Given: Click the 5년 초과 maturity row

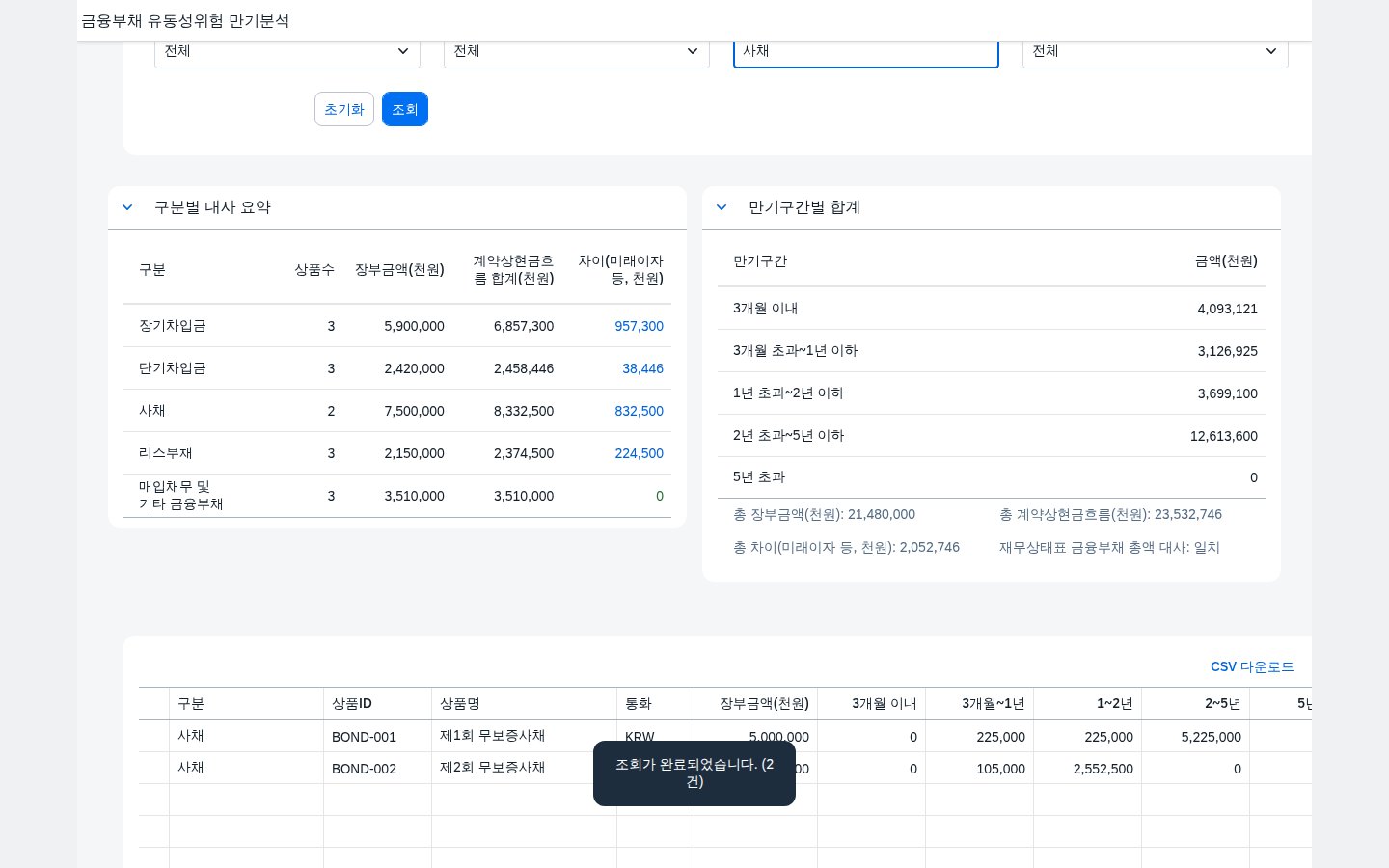Looking at the screenshot, I should pyautogui.click(x=992, y=477).
